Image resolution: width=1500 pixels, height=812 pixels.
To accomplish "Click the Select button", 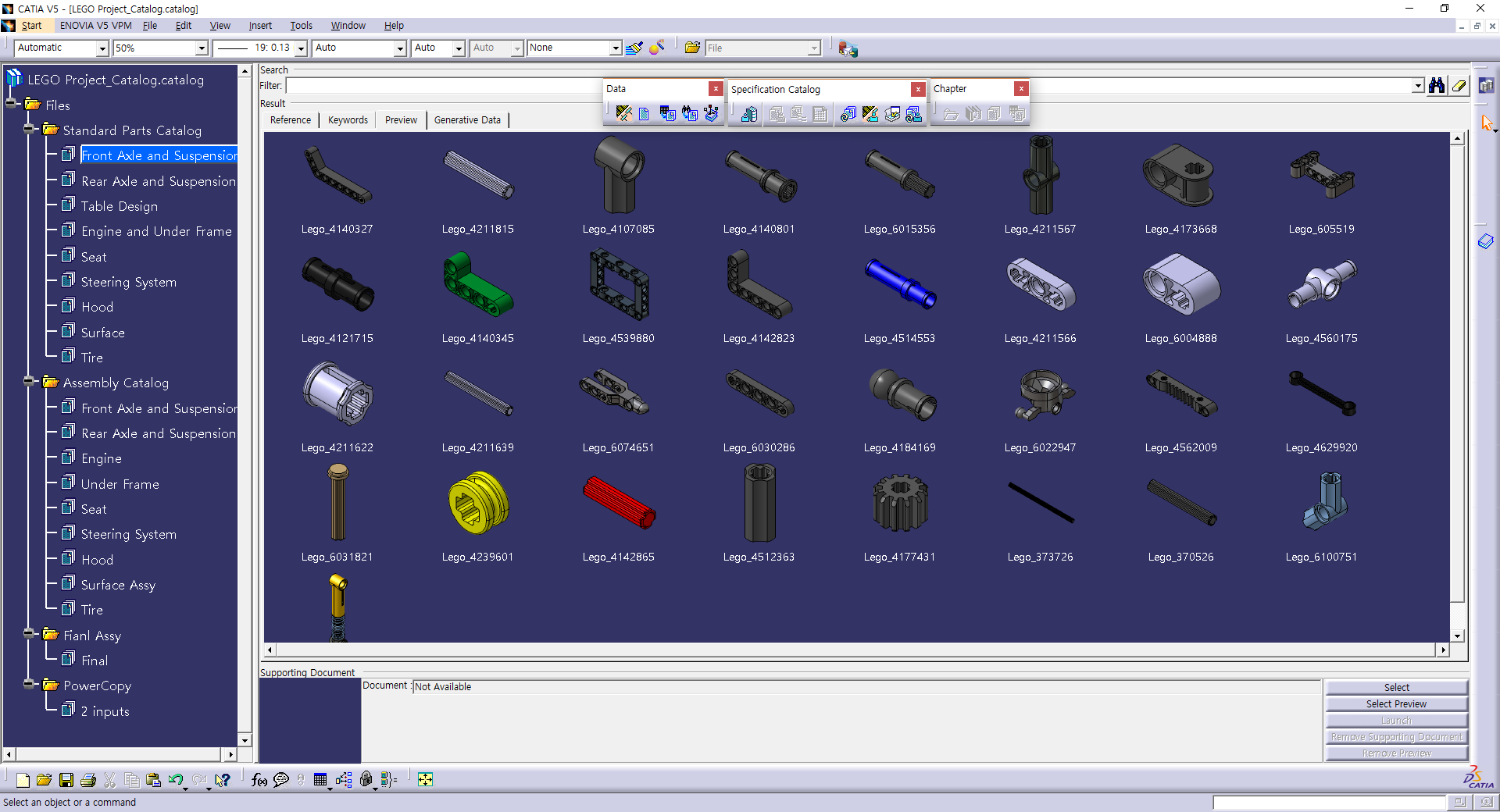I will coord(1396,688).
